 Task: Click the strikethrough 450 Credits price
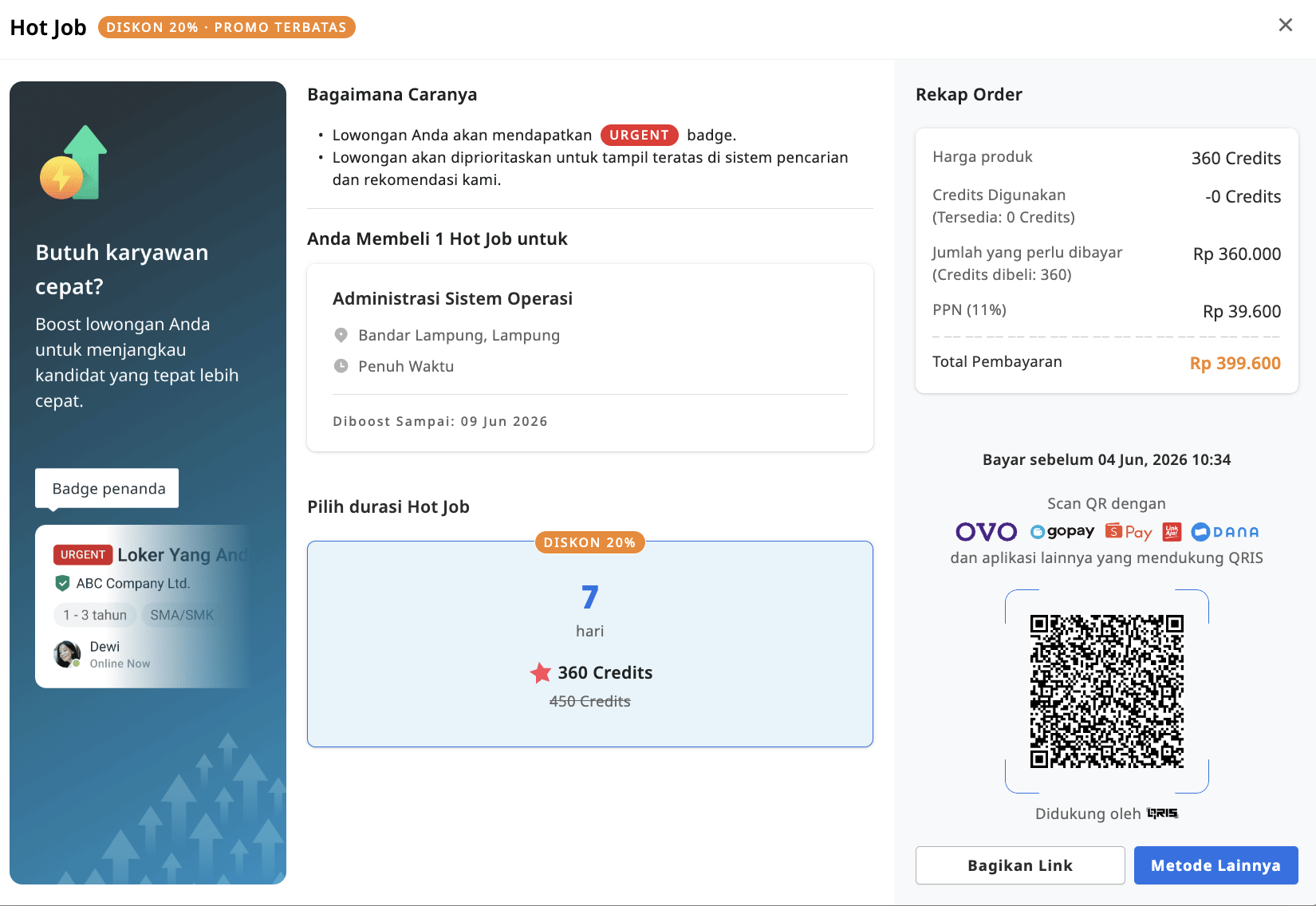590,701
